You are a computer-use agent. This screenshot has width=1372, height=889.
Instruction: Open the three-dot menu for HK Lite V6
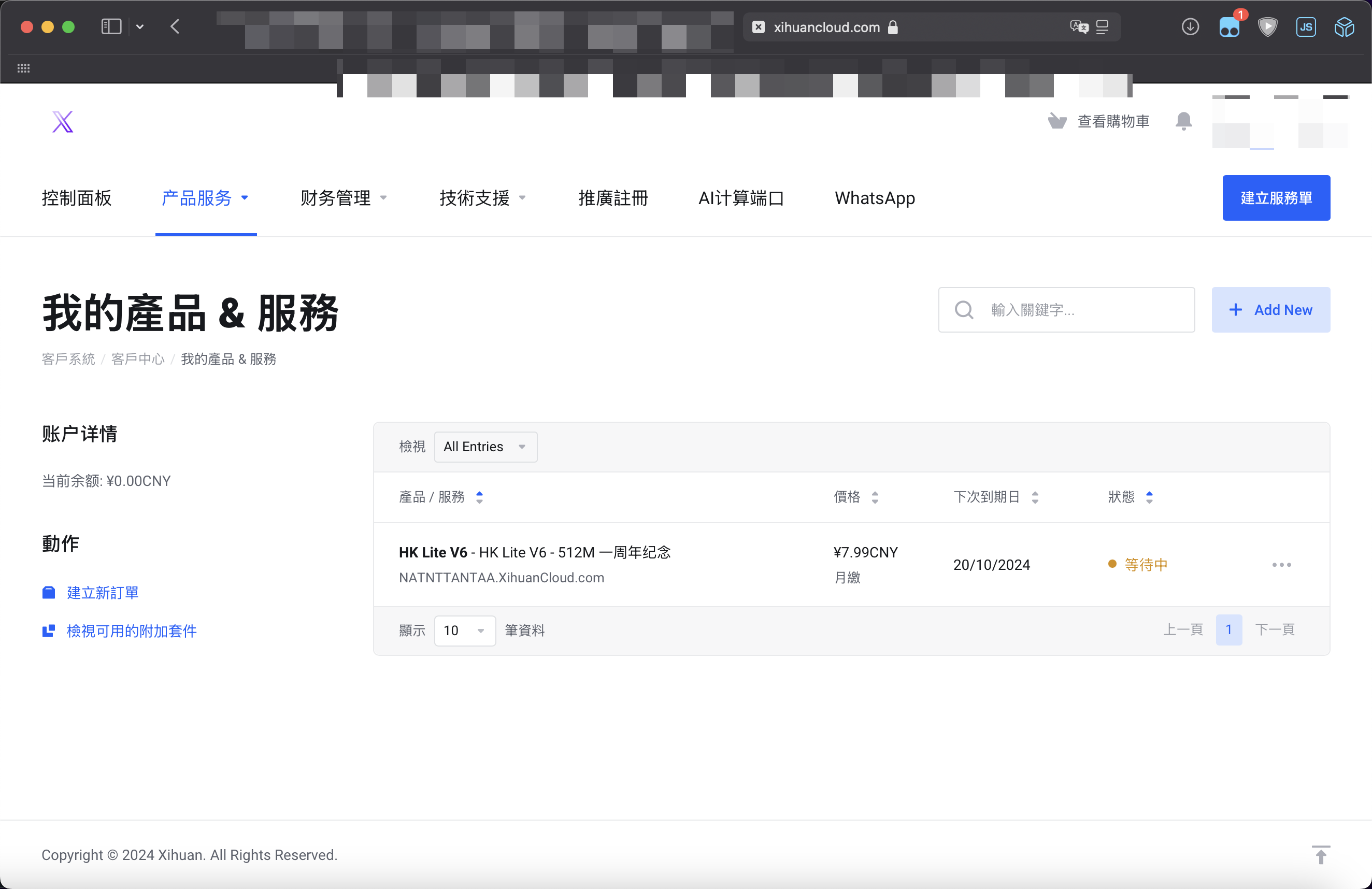1281,564
